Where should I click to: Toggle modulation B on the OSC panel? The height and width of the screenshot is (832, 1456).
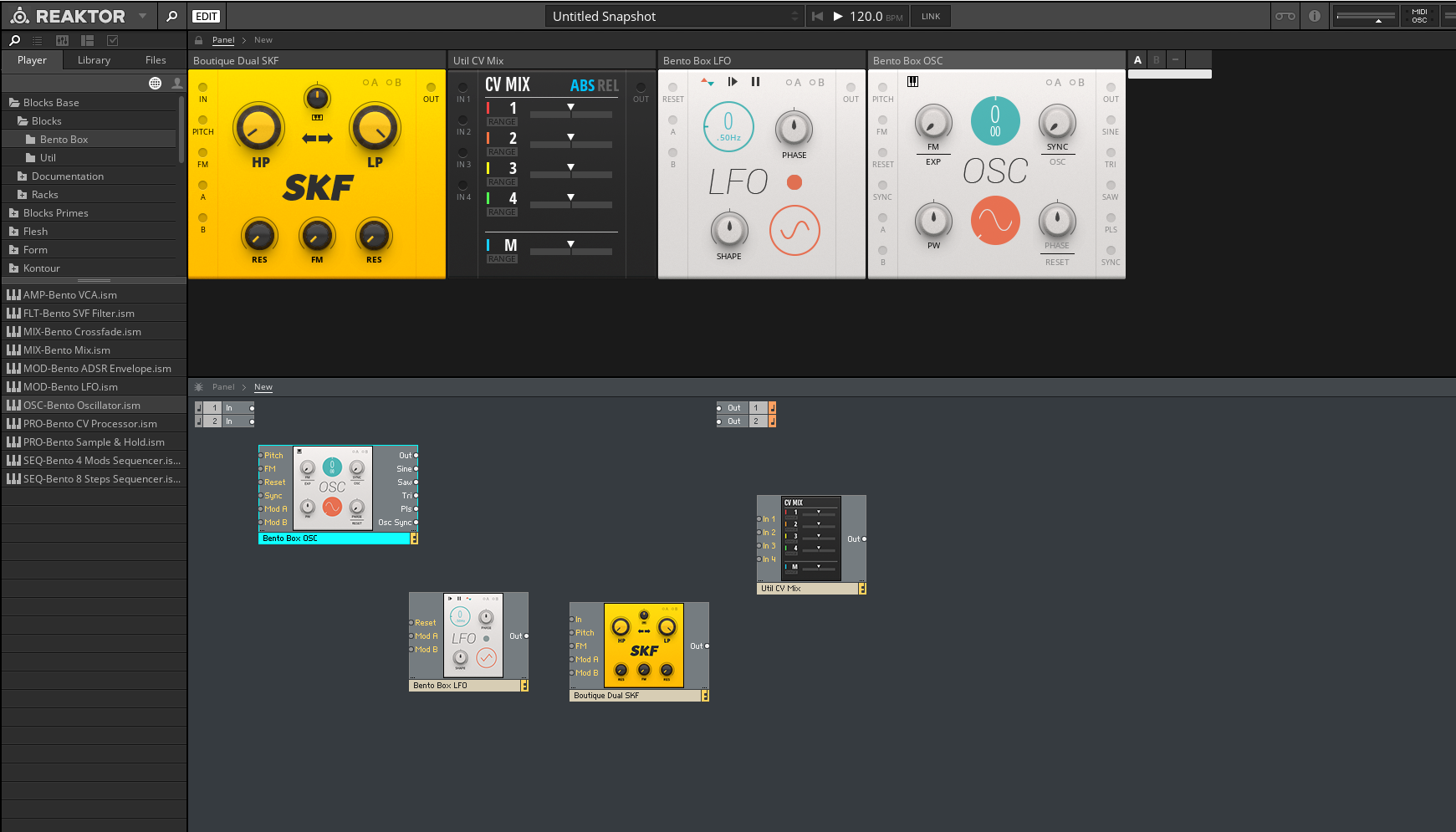click(1076, 83)
